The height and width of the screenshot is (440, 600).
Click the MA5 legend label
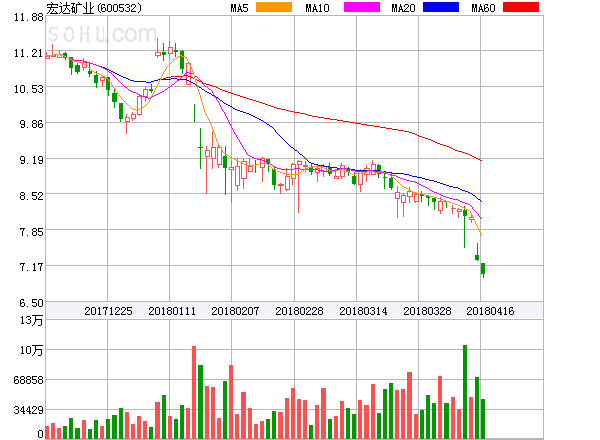(239, 8)
